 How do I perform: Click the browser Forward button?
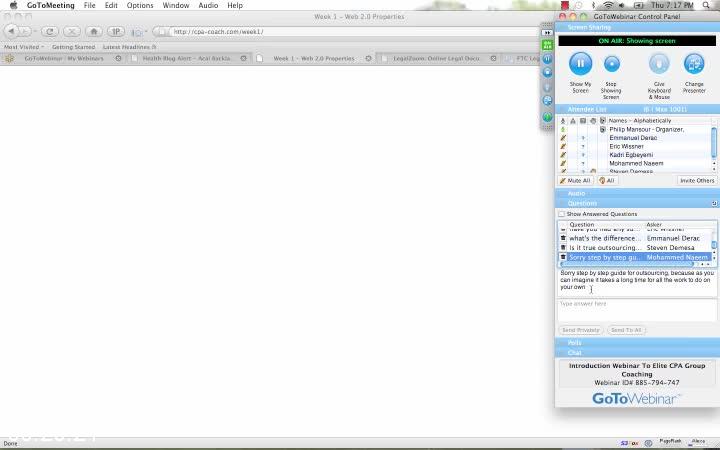point(24,32)
